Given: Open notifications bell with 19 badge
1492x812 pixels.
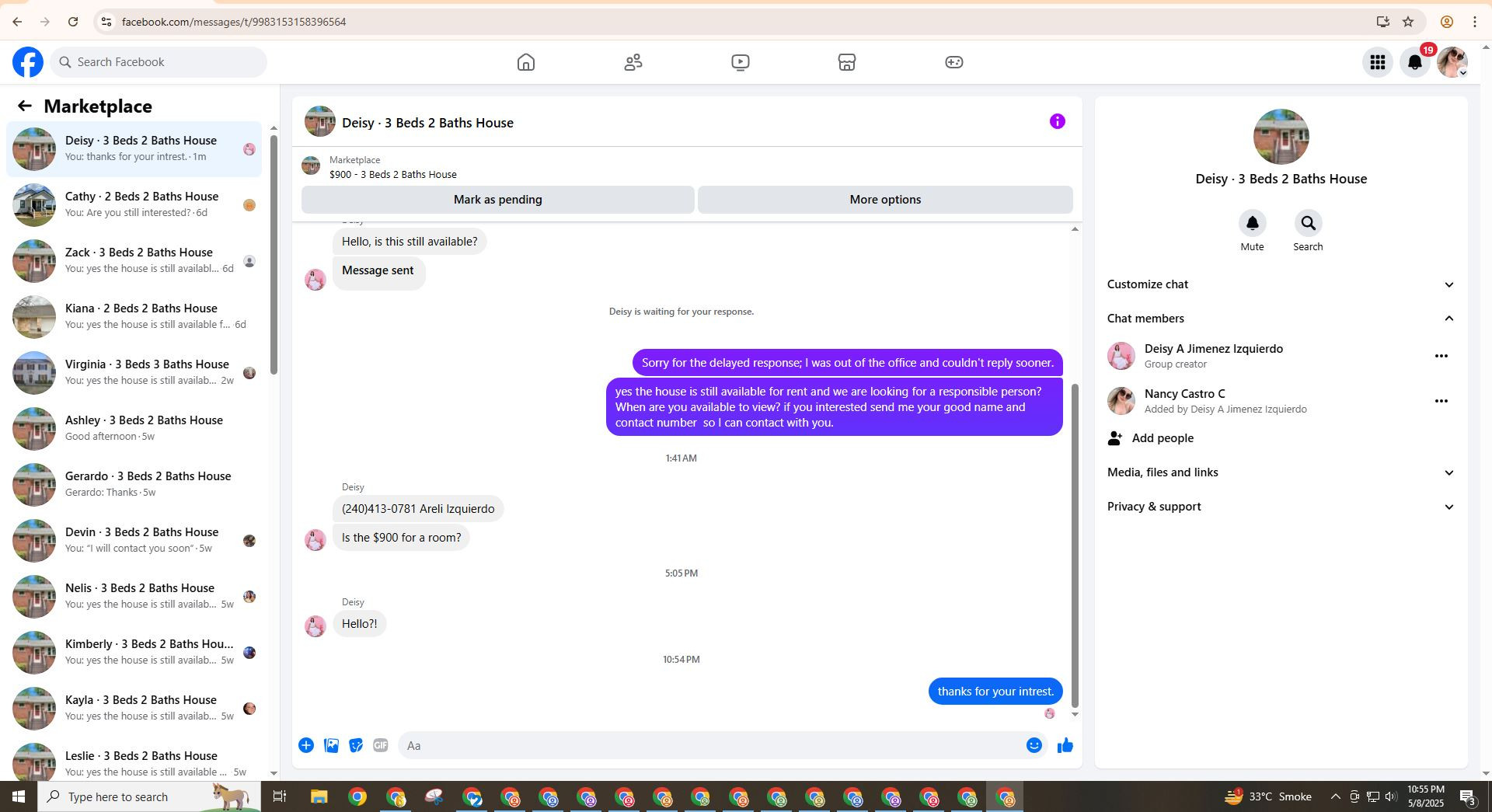Looking at the screenshot, I should click(1415, 62).
